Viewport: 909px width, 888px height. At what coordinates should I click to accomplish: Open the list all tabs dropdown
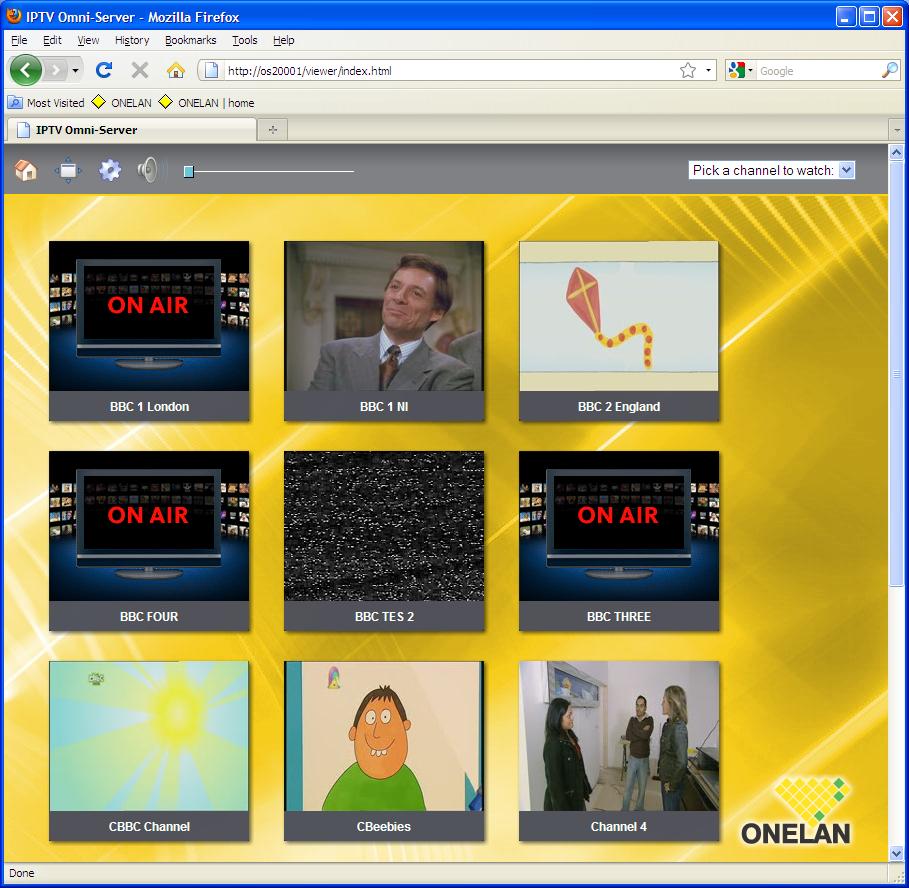coord(897,130)
